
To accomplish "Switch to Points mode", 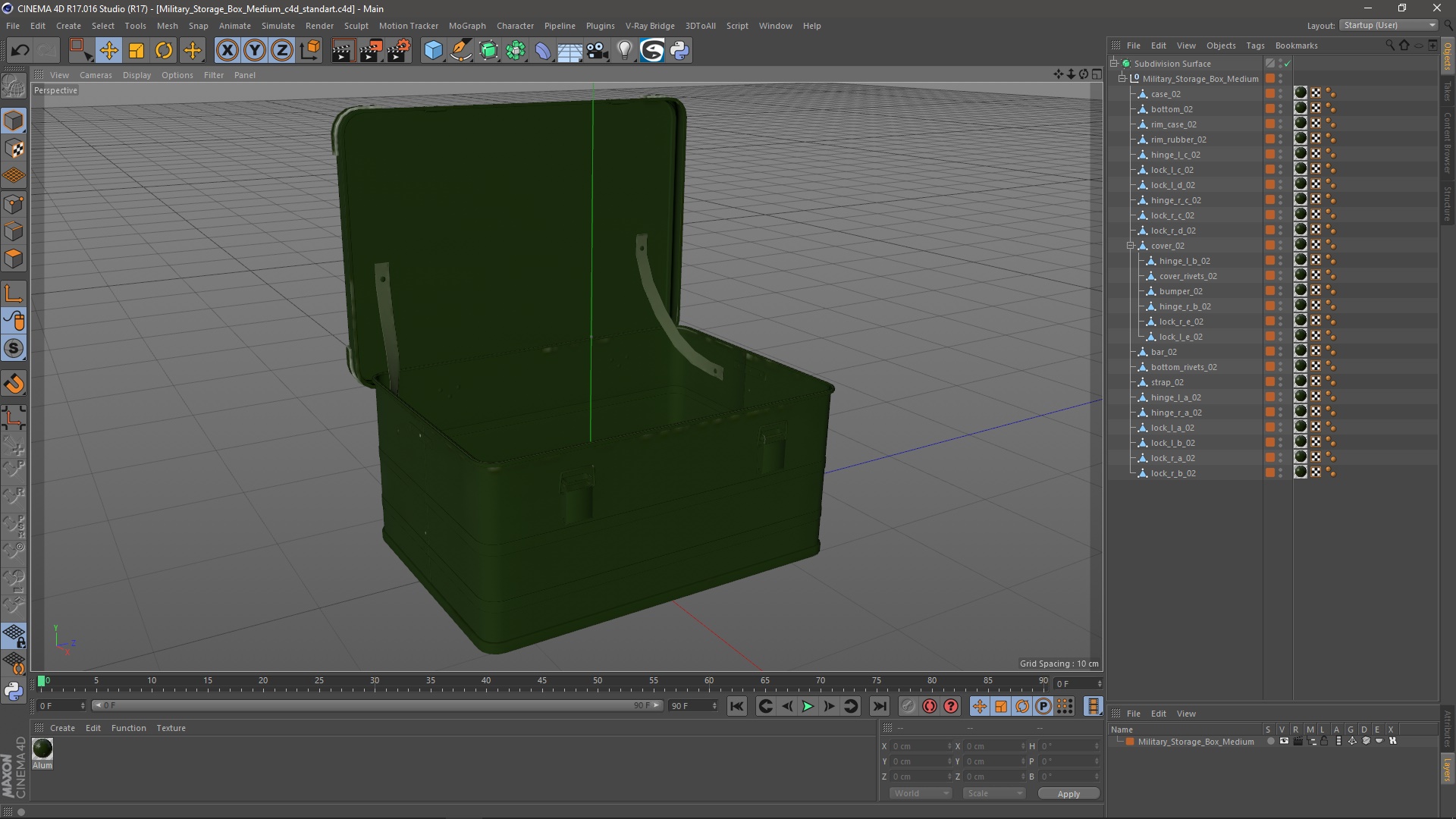I will 14,204.
